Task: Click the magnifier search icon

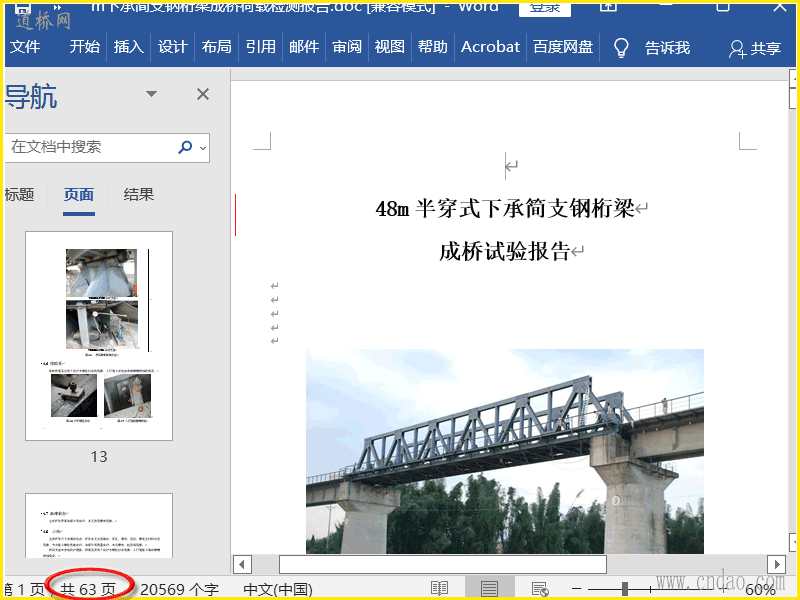Action: tap(185, 147)
